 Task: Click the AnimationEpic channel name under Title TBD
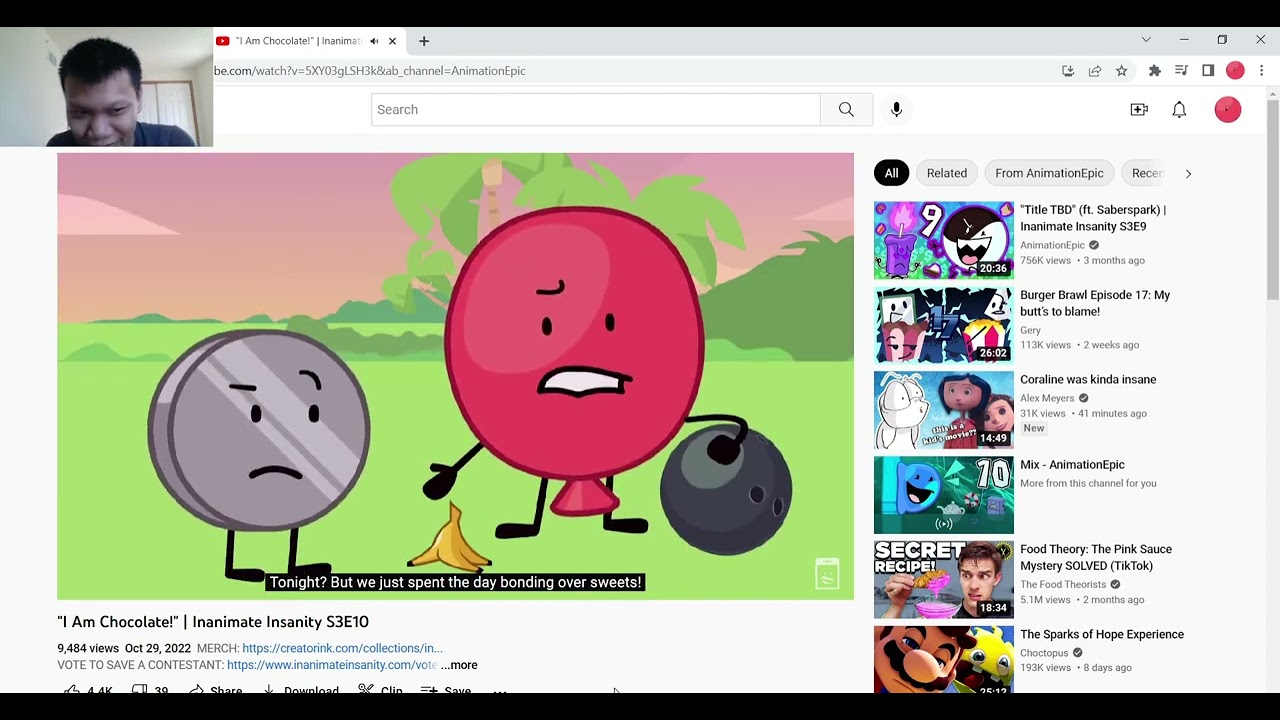pyautogui.click(x=1052, y=245)
